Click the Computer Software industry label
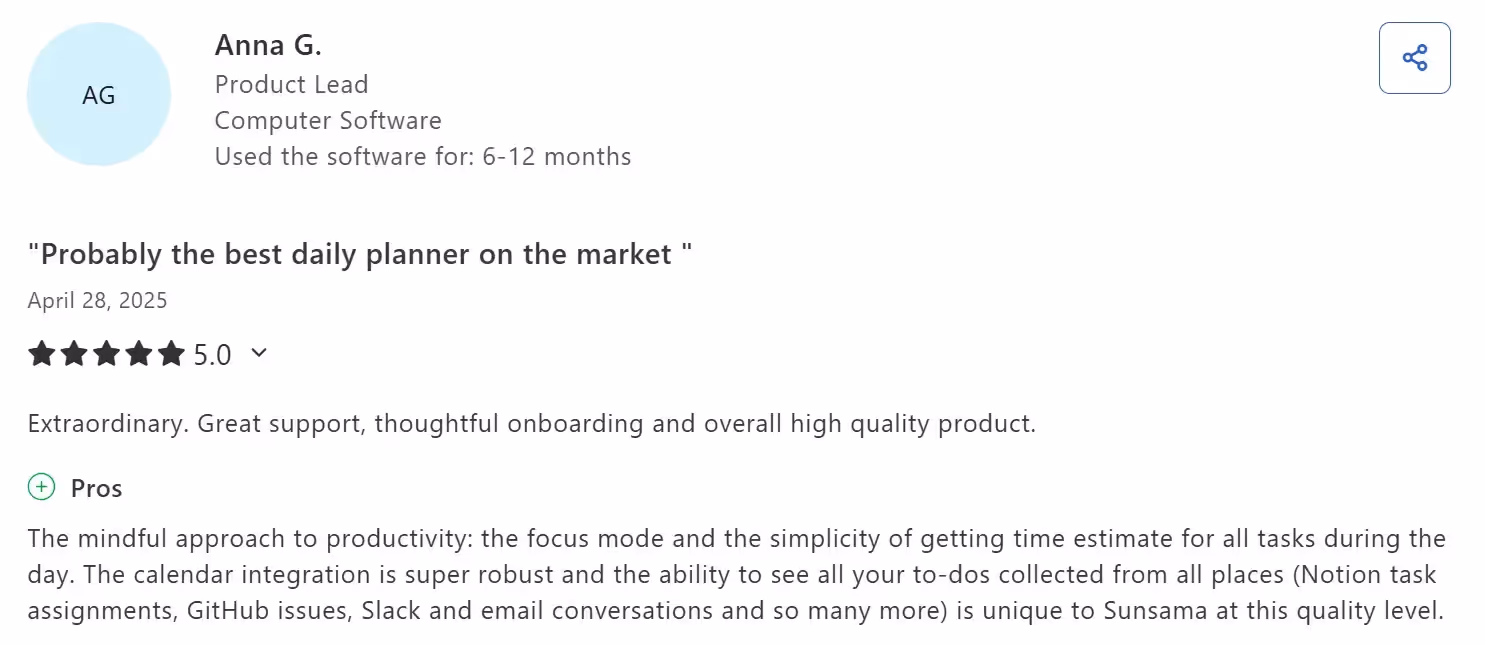The height and width of the screenshot is (645, 1485). tap(328, 120)
